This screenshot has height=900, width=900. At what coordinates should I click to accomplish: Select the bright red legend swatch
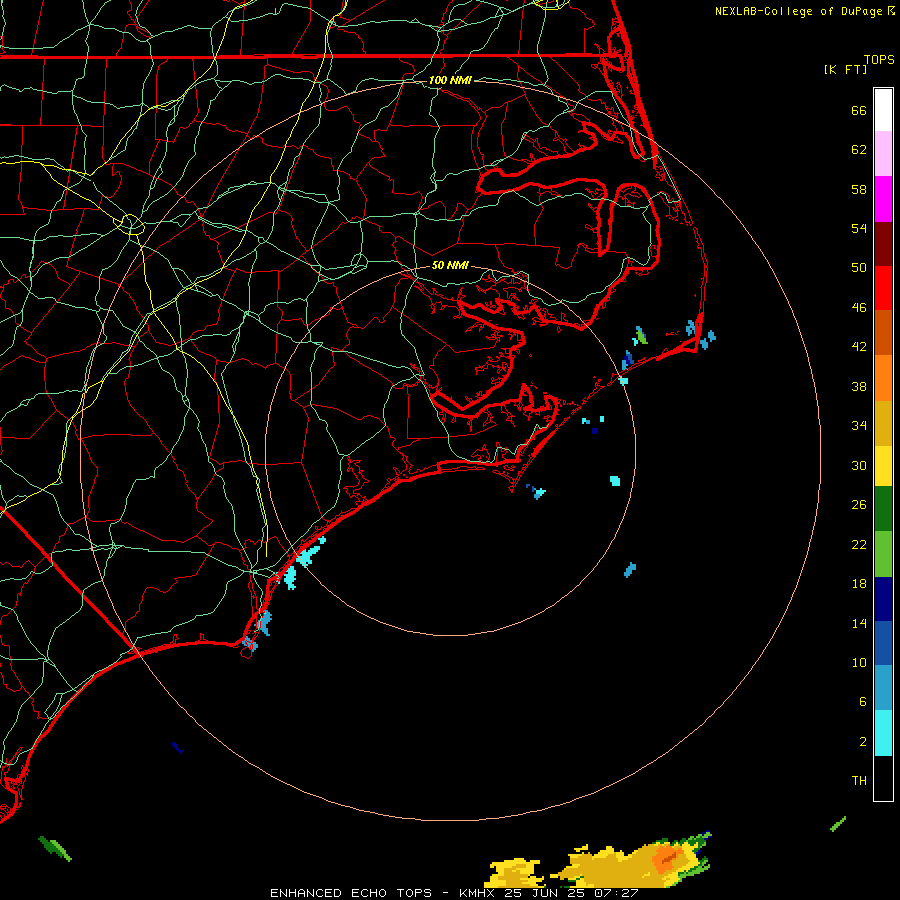click(x=883, y=288)
